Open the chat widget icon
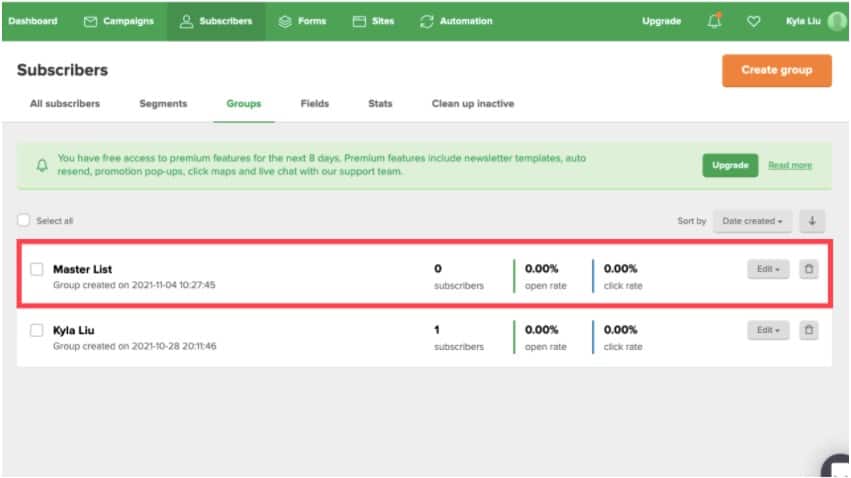The width and height of the screenshot is (851, 478). point(838,468)
